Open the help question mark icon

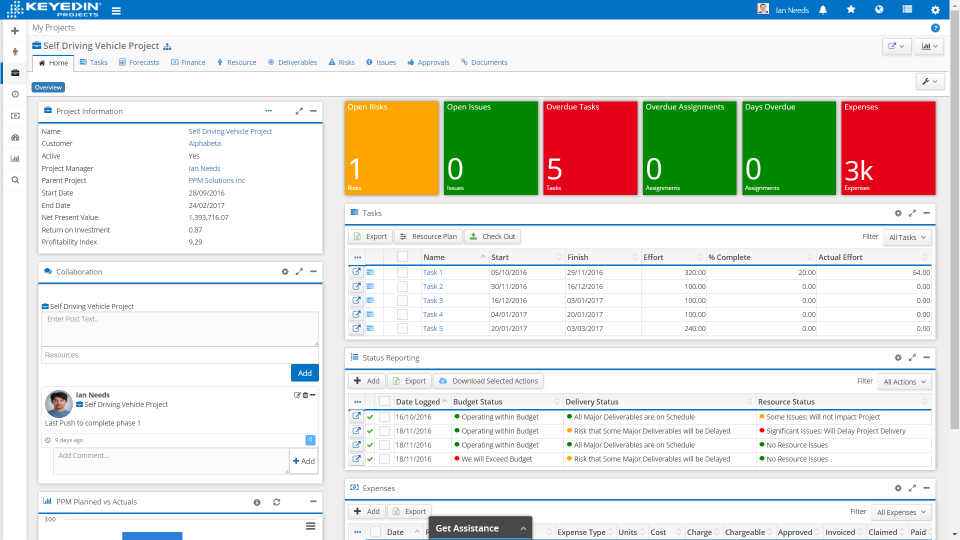(x=935, y=28)
